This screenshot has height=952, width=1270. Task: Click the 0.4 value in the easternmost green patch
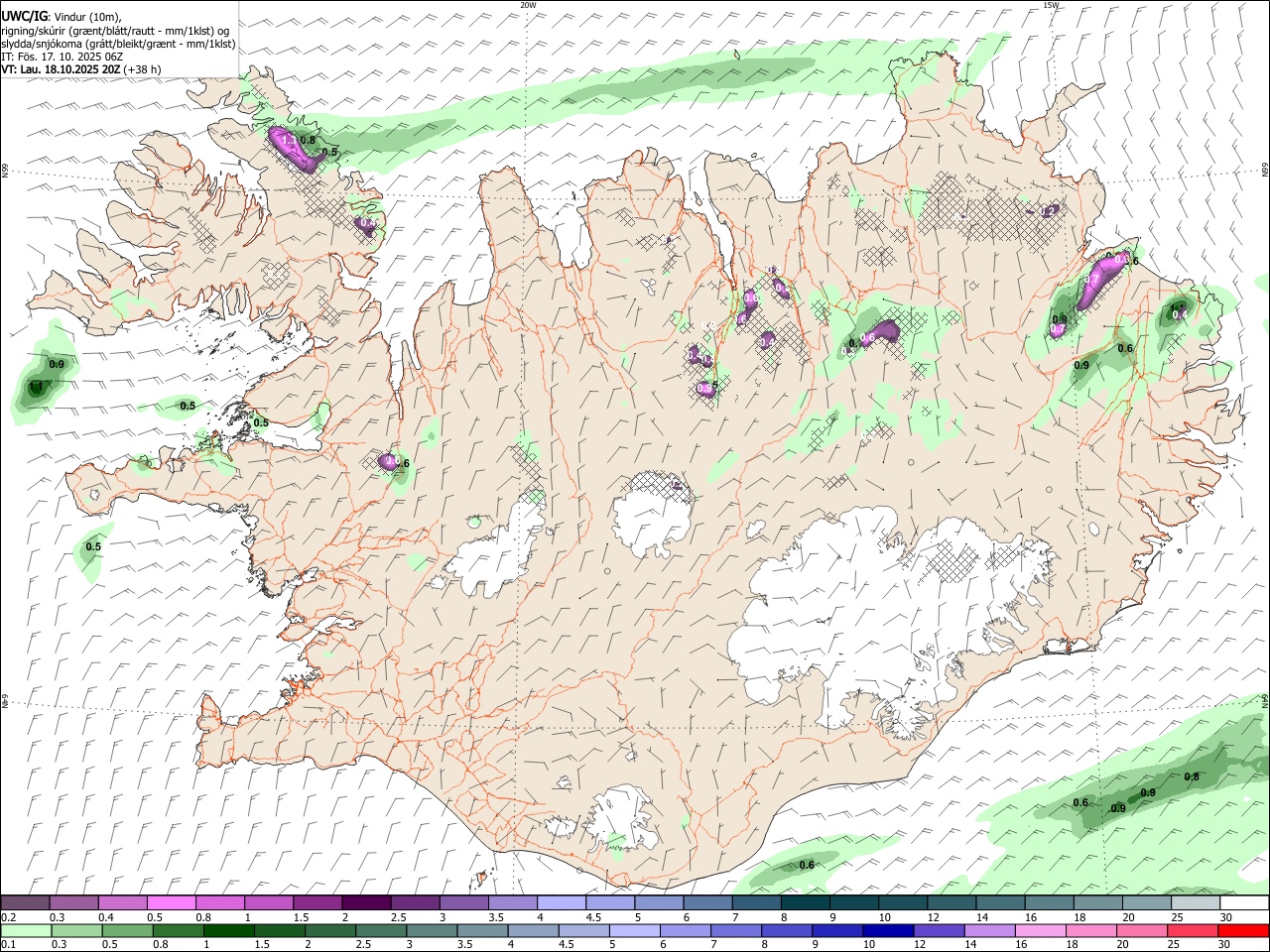pos(1179,314)
